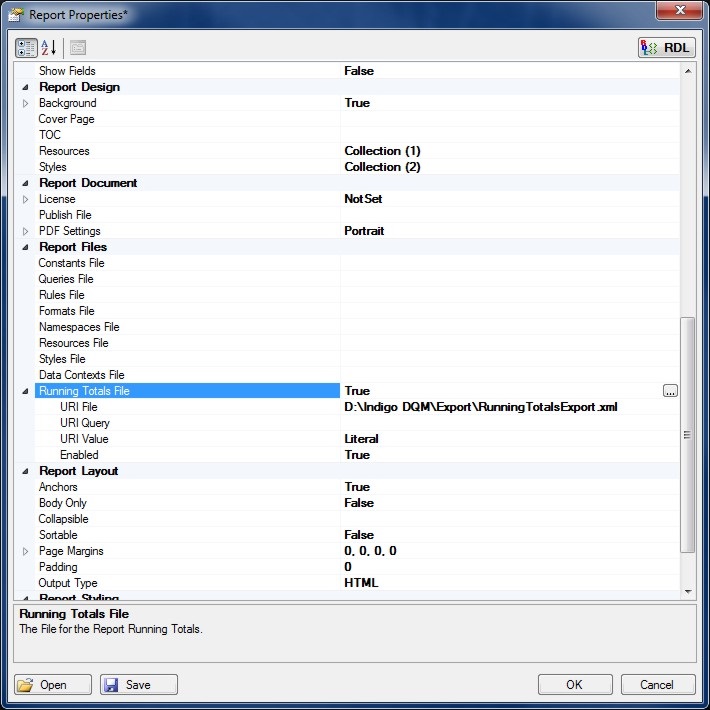This screenshot has width=710, height=710.
Task: Expand the PDF Settings property
Action: (x=26, y=231)
